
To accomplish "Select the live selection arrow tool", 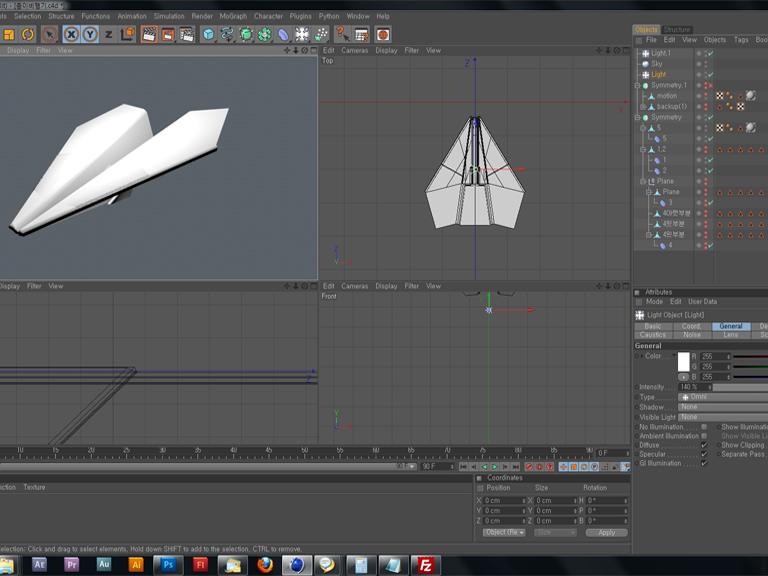I will coord(49,34).
